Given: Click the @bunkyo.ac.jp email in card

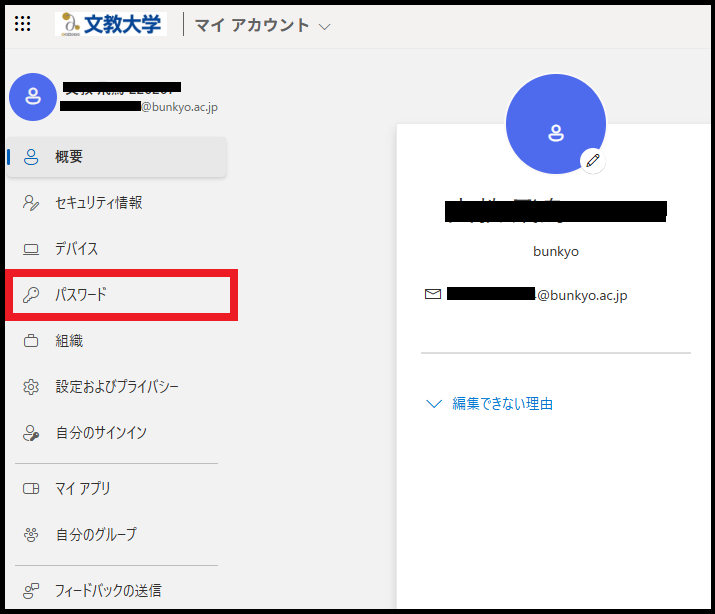Looking at the screenshot, I should [x=582, y=295].
